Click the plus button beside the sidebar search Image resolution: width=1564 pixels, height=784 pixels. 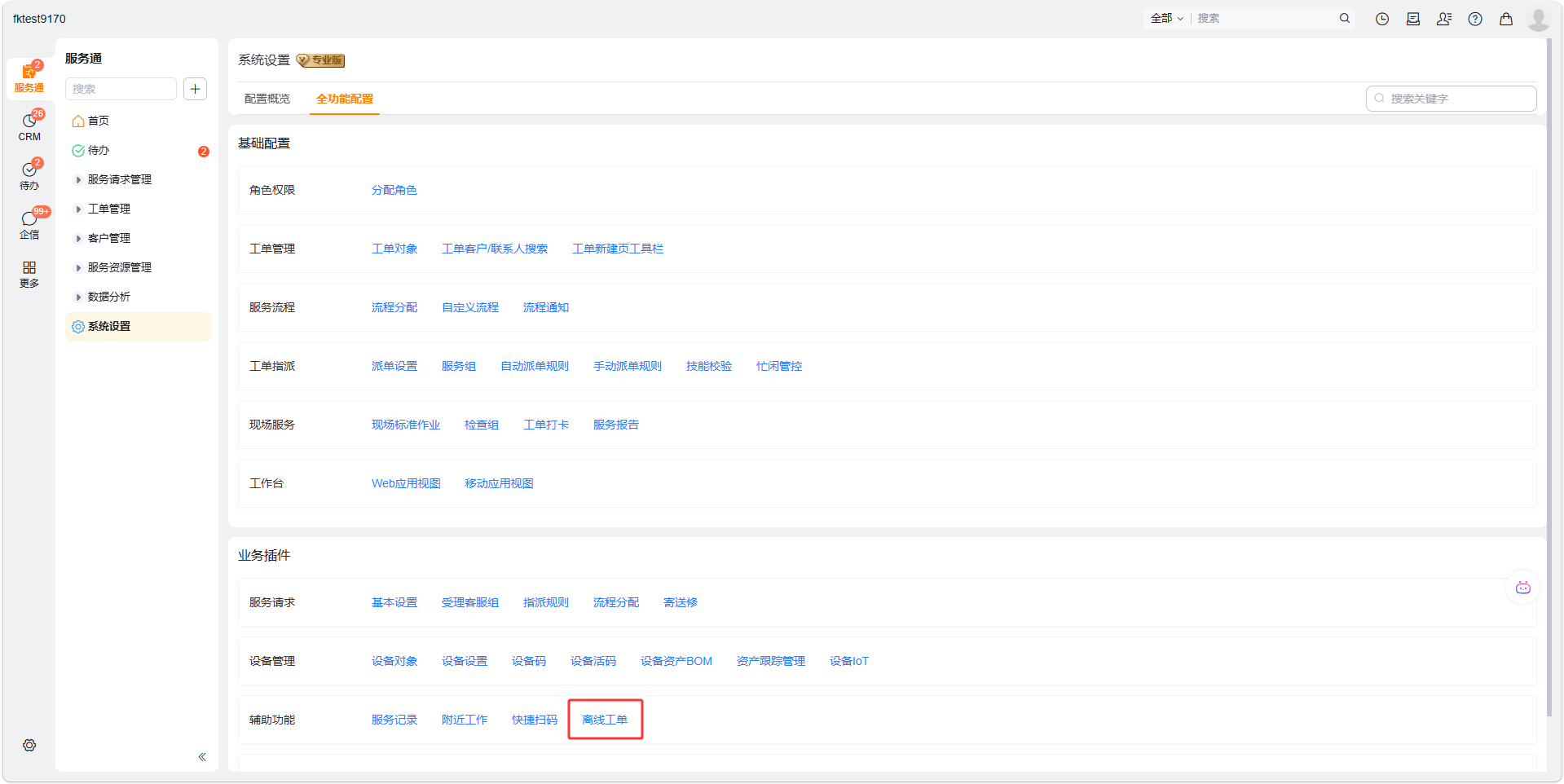pos(196,89)
